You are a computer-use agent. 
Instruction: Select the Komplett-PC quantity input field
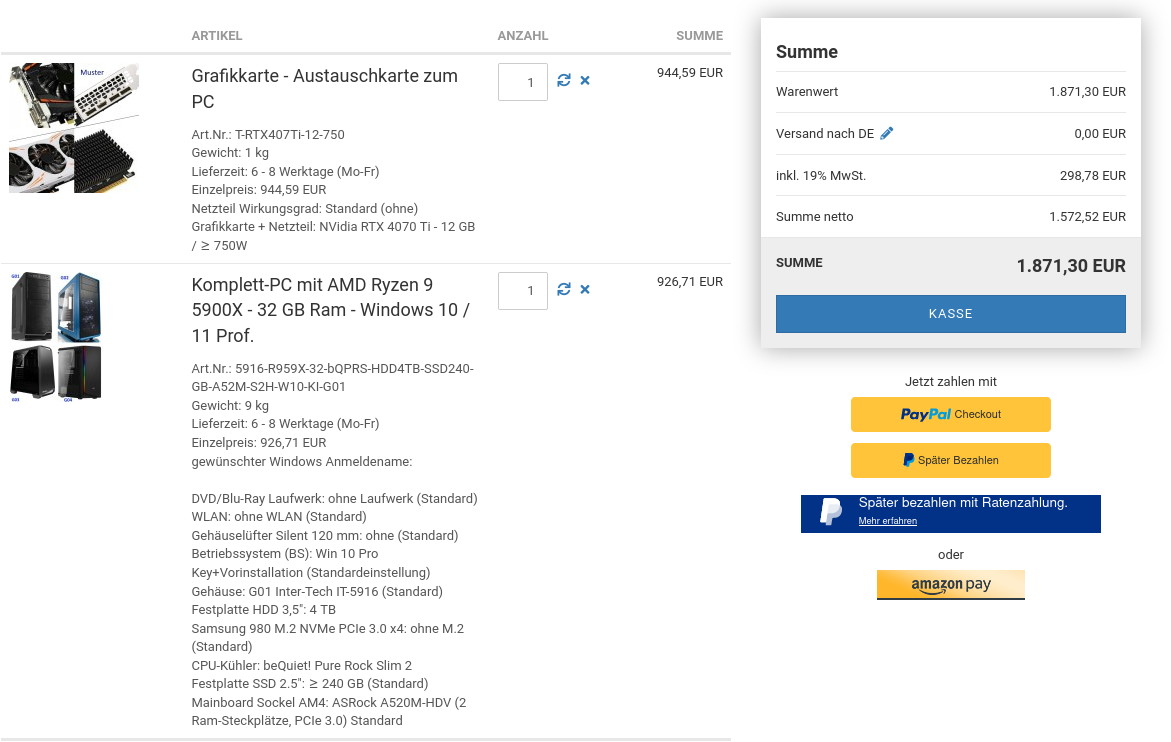pyautogui.click(x=522, y=290)
